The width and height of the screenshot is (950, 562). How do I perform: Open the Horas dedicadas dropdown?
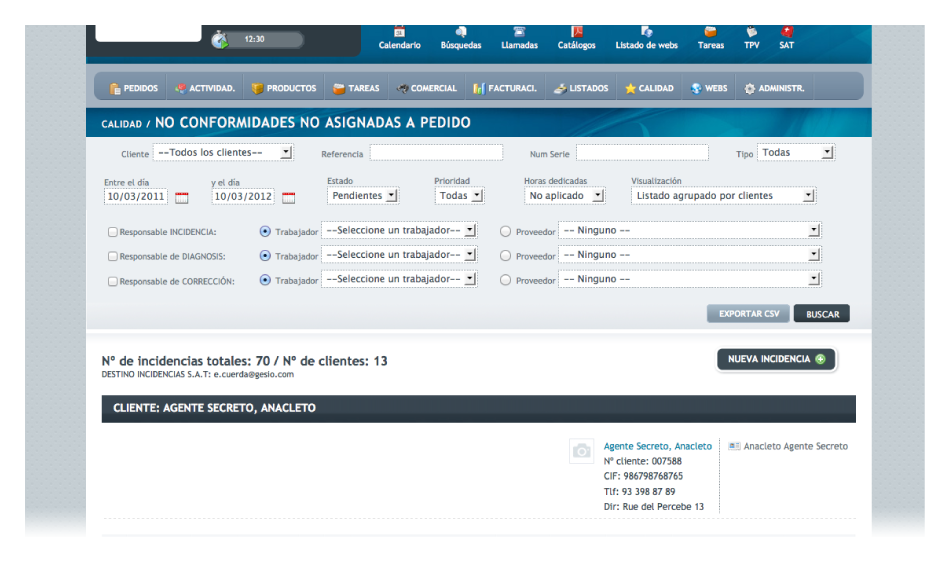(x=565, y=196)
